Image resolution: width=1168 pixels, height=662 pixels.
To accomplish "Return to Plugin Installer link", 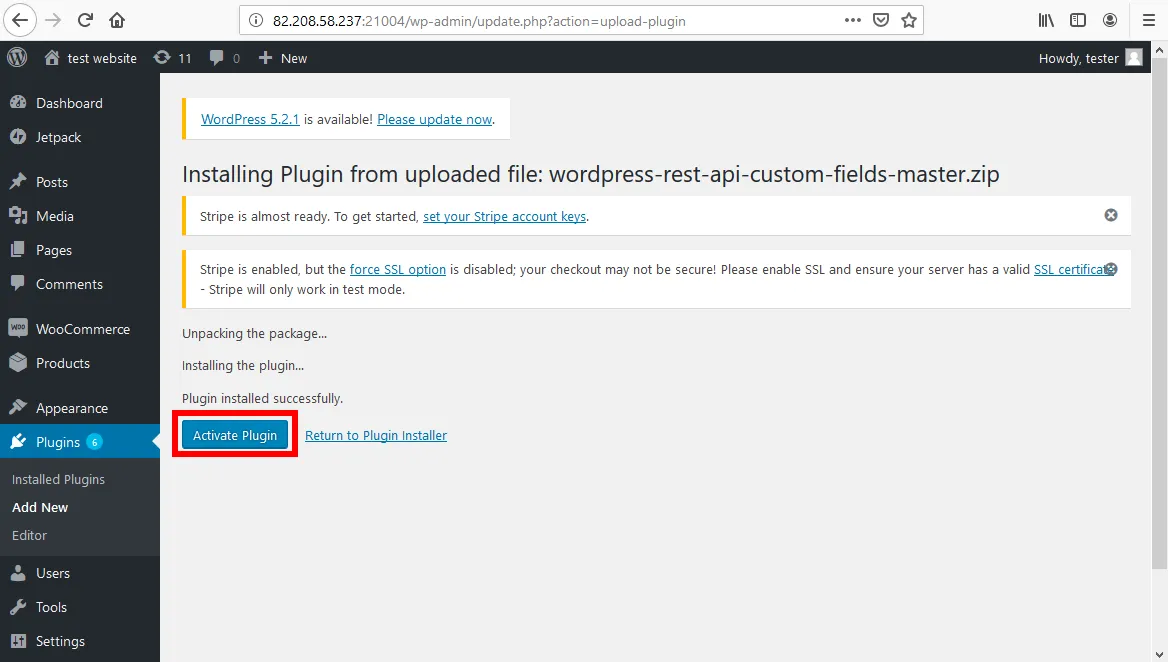I will (x=376, y=436).
